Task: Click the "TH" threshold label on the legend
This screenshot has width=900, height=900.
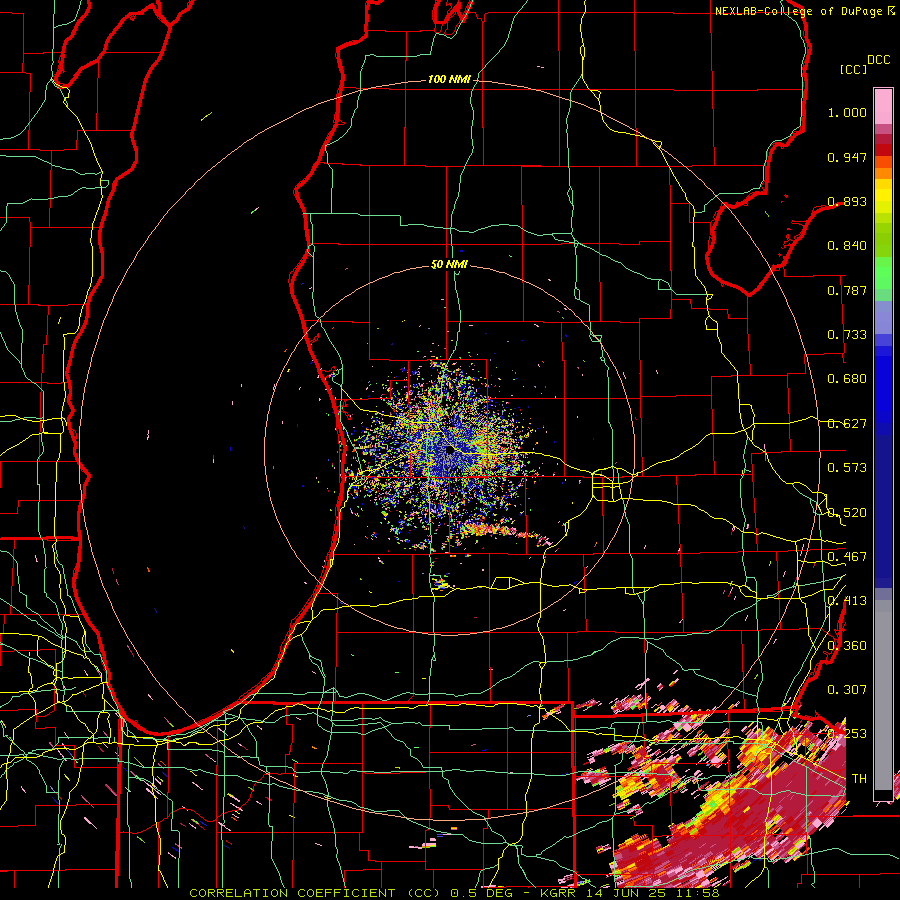Action: (859, 779)
